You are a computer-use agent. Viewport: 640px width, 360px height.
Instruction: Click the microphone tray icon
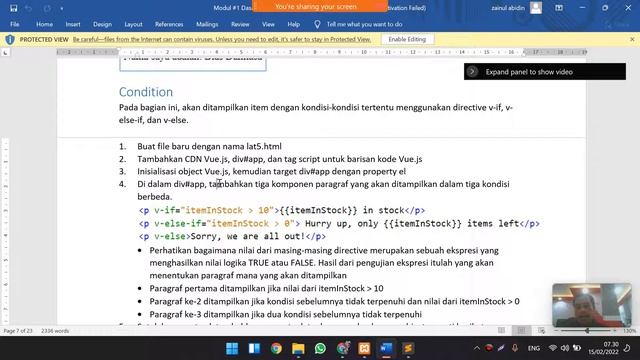coord(515,348)
